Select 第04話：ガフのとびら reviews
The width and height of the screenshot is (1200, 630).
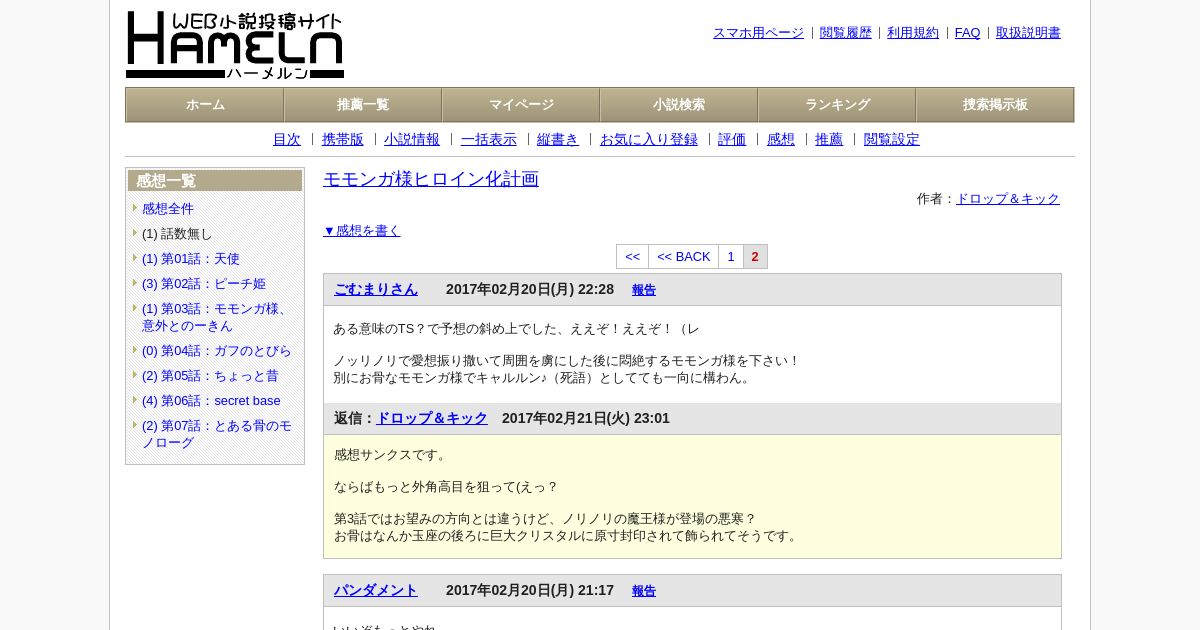217,351
